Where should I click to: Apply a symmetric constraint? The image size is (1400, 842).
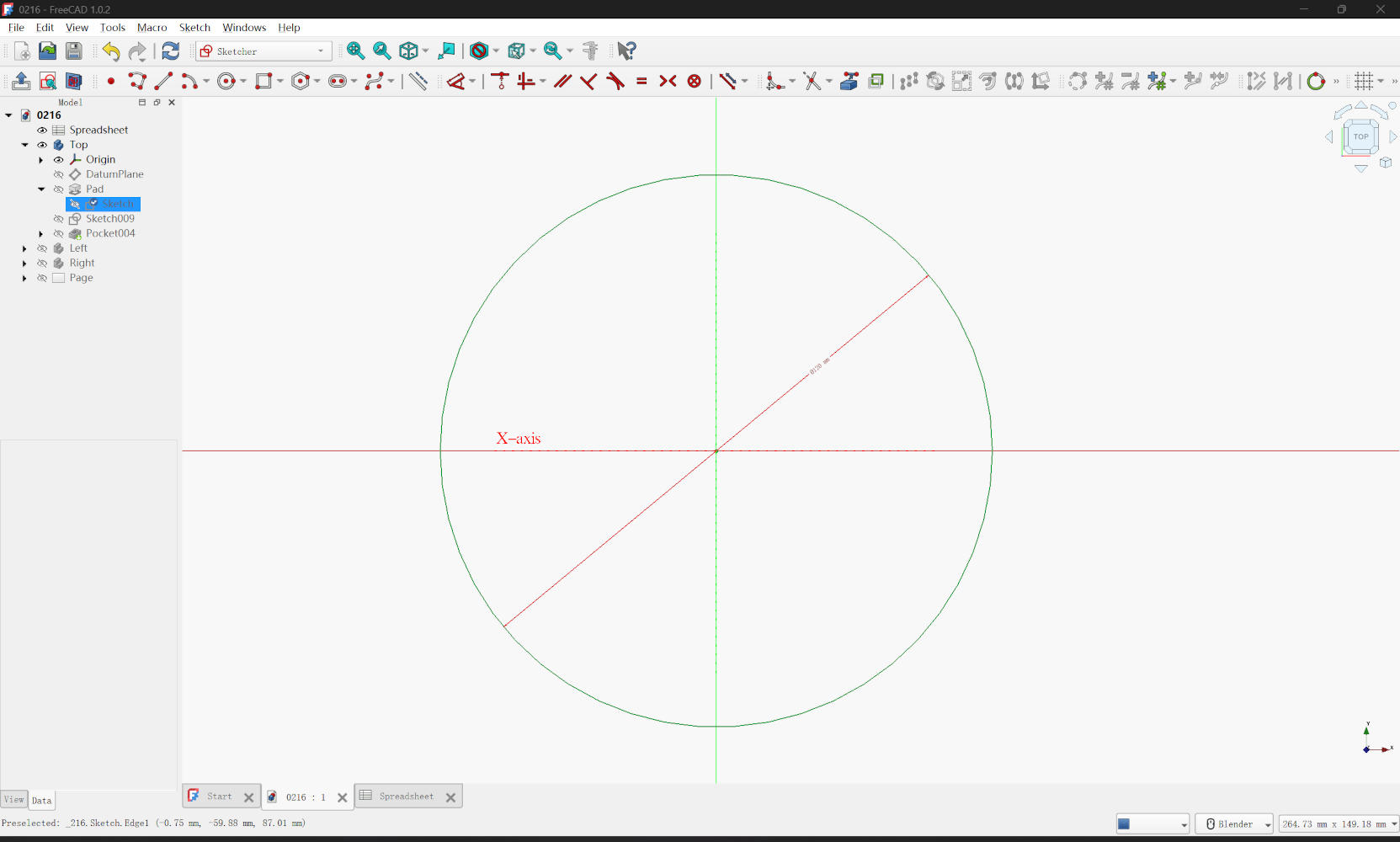click(x=668, y=82)
